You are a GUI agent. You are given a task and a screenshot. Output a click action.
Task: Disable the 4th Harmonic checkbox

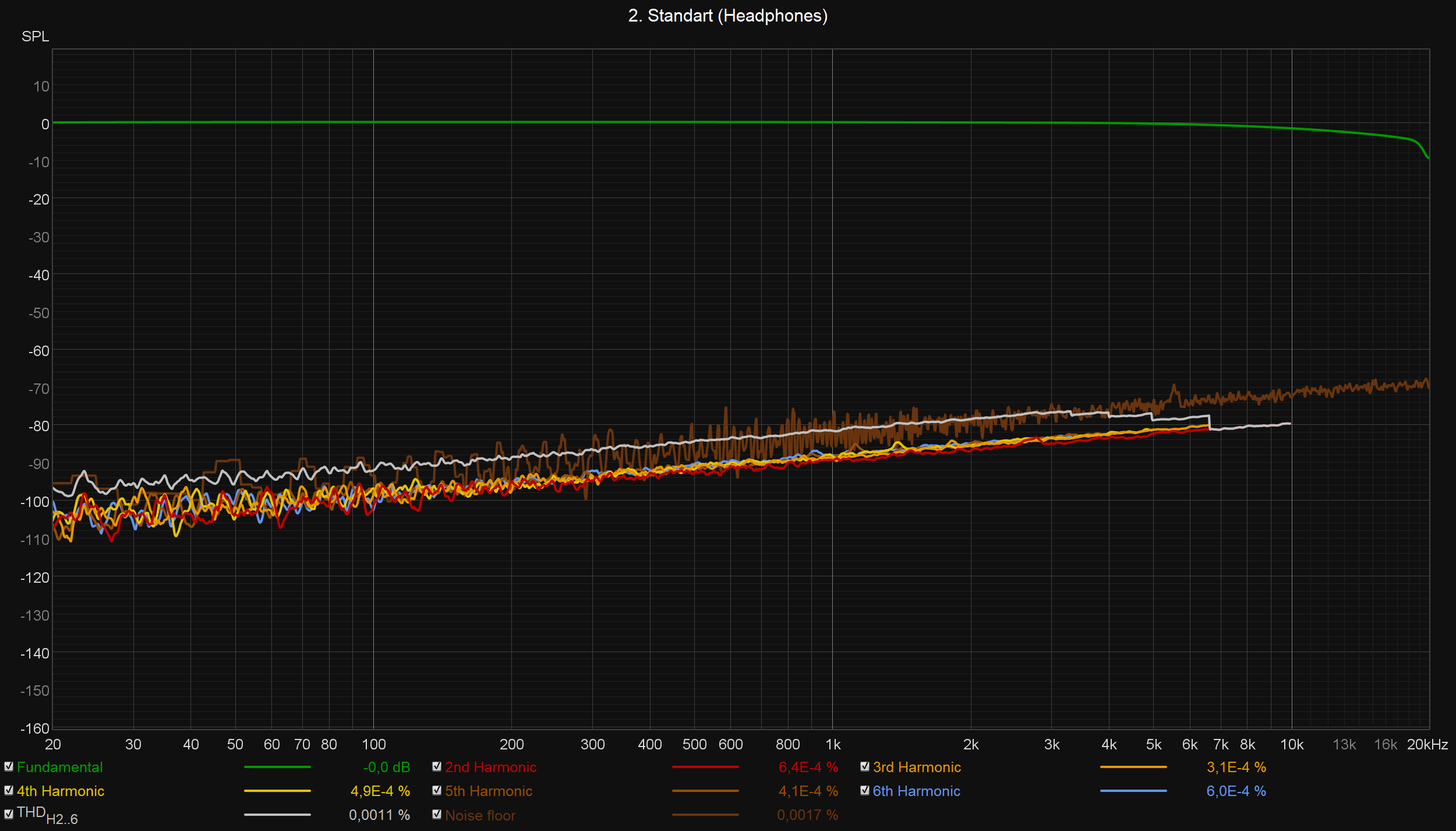pos(9,791)
